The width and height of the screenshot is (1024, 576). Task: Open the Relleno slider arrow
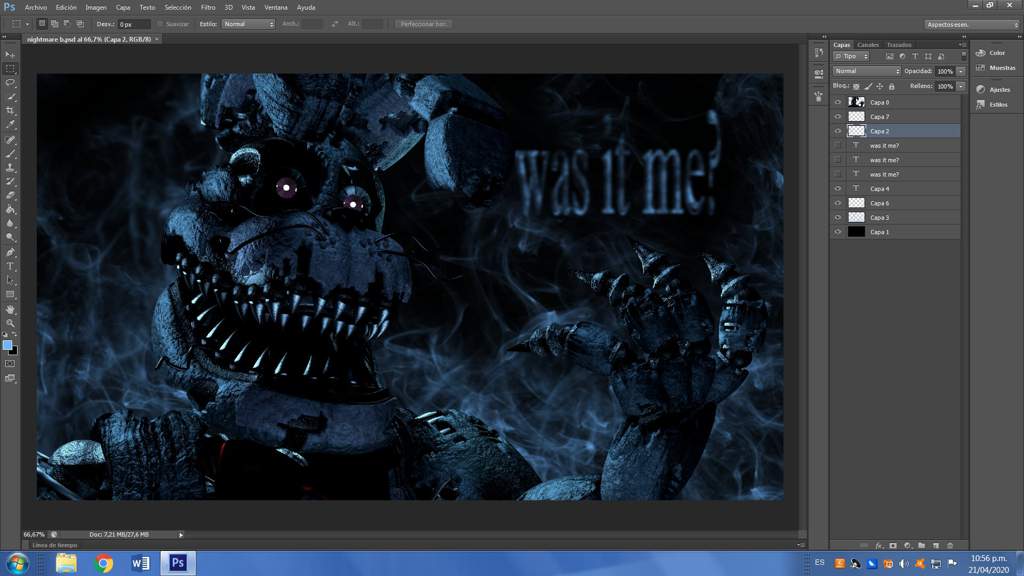pyautogui.click(x=961, y=86)
